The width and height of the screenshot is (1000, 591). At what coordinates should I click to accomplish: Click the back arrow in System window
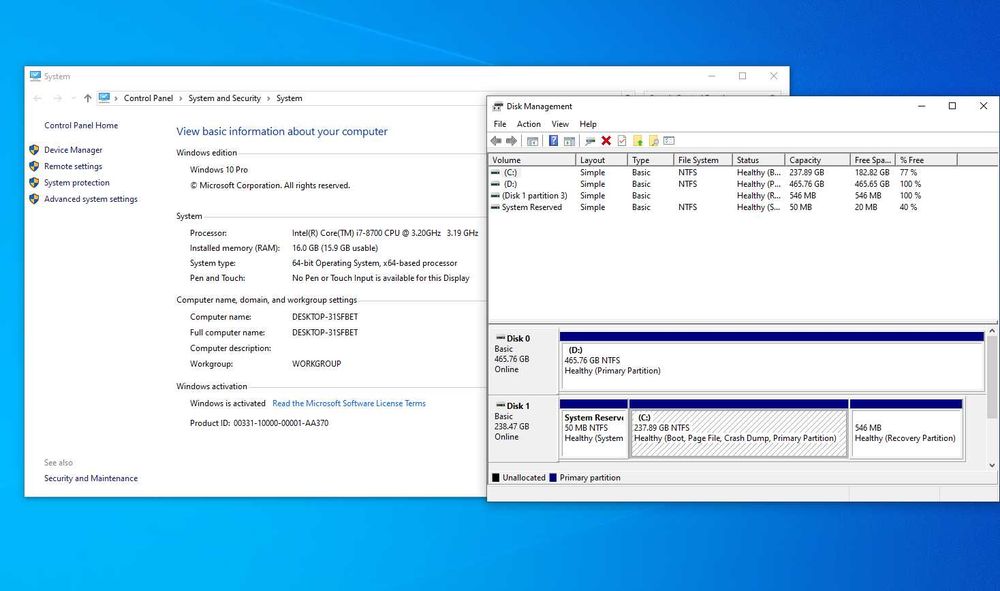[37, 98]
